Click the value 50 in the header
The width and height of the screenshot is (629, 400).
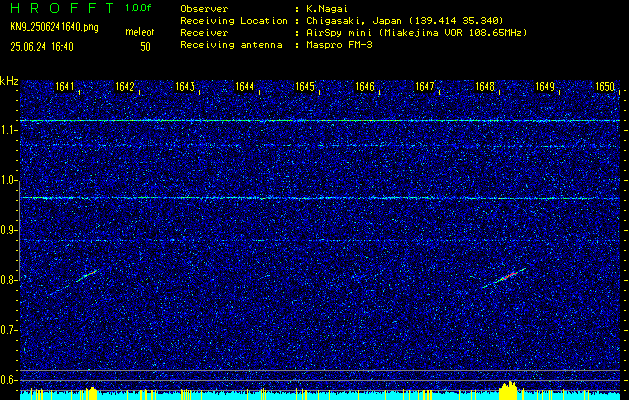145,47
